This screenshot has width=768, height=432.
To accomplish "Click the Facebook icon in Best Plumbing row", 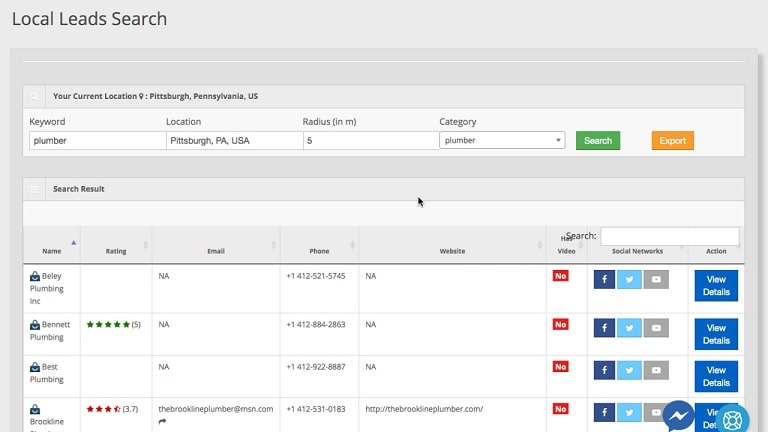I will (x=603, y=371).
